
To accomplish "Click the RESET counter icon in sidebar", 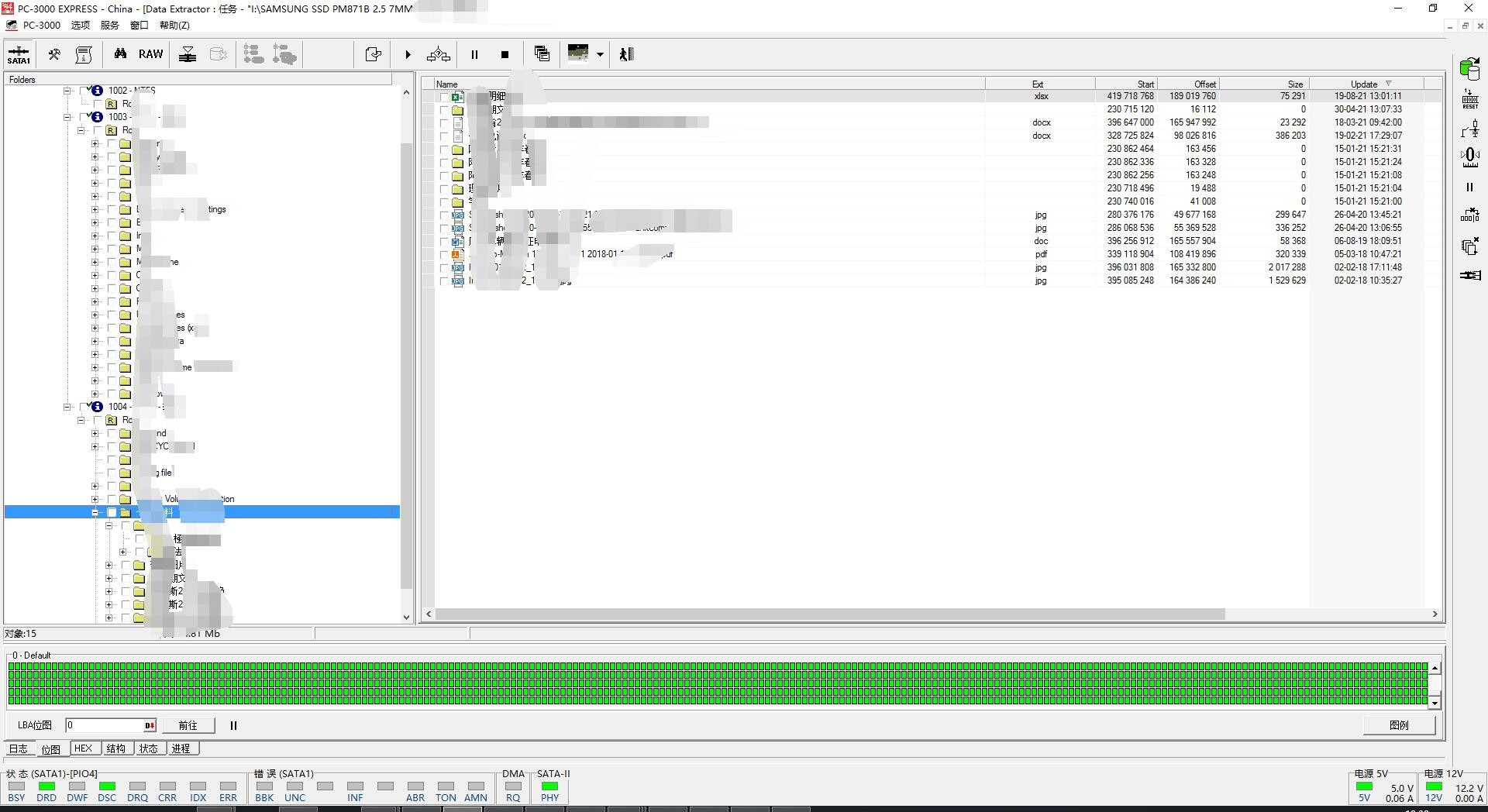I will (1469, 99).
